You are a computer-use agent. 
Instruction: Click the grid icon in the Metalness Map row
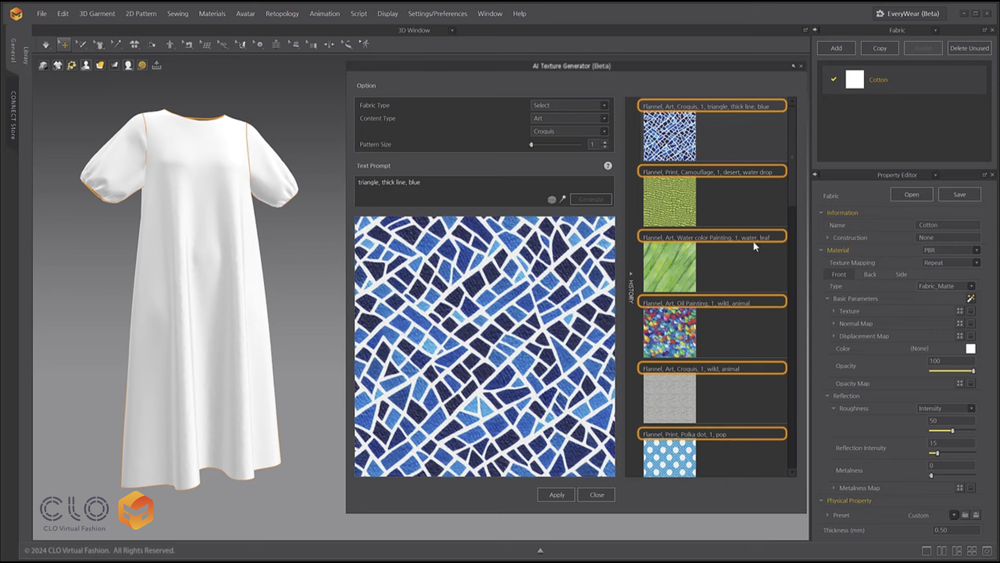click(960, 488)
